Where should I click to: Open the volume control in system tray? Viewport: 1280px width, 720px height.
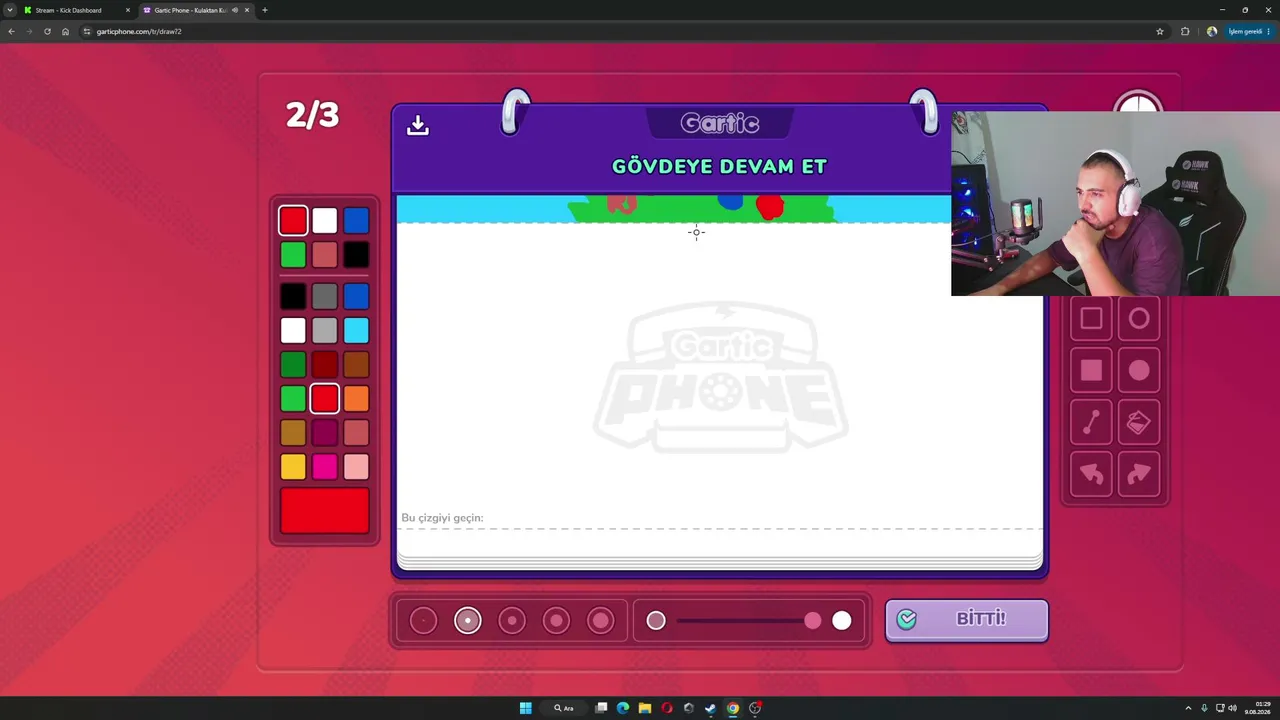coord(1232,708)
